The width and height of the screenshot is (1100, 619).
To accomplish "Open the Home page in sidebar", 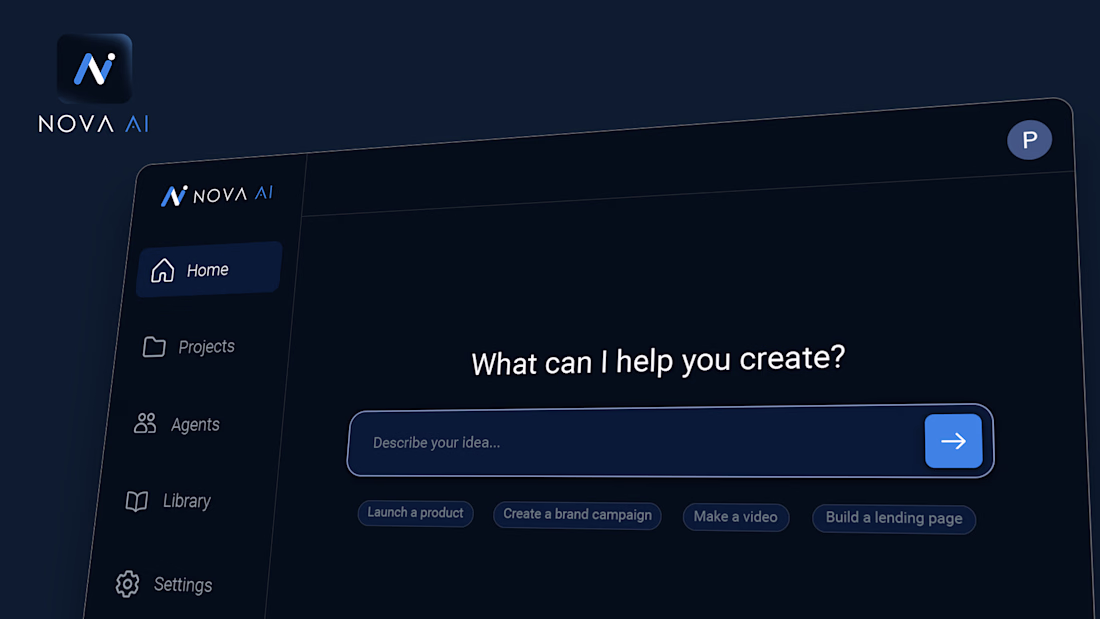I will point(209,269).
